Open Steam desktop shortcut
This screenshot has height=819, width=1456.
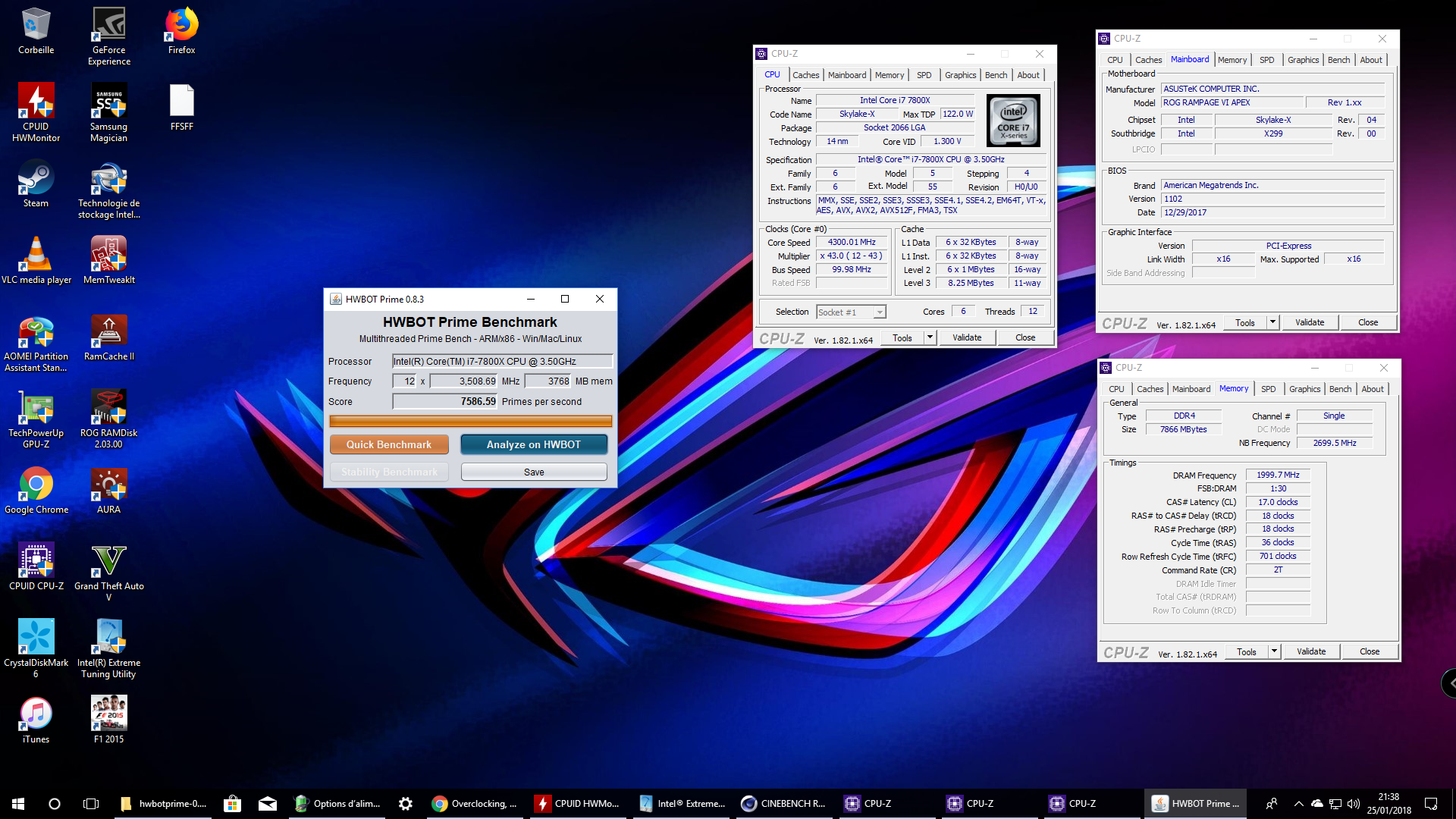coord(36,184)
